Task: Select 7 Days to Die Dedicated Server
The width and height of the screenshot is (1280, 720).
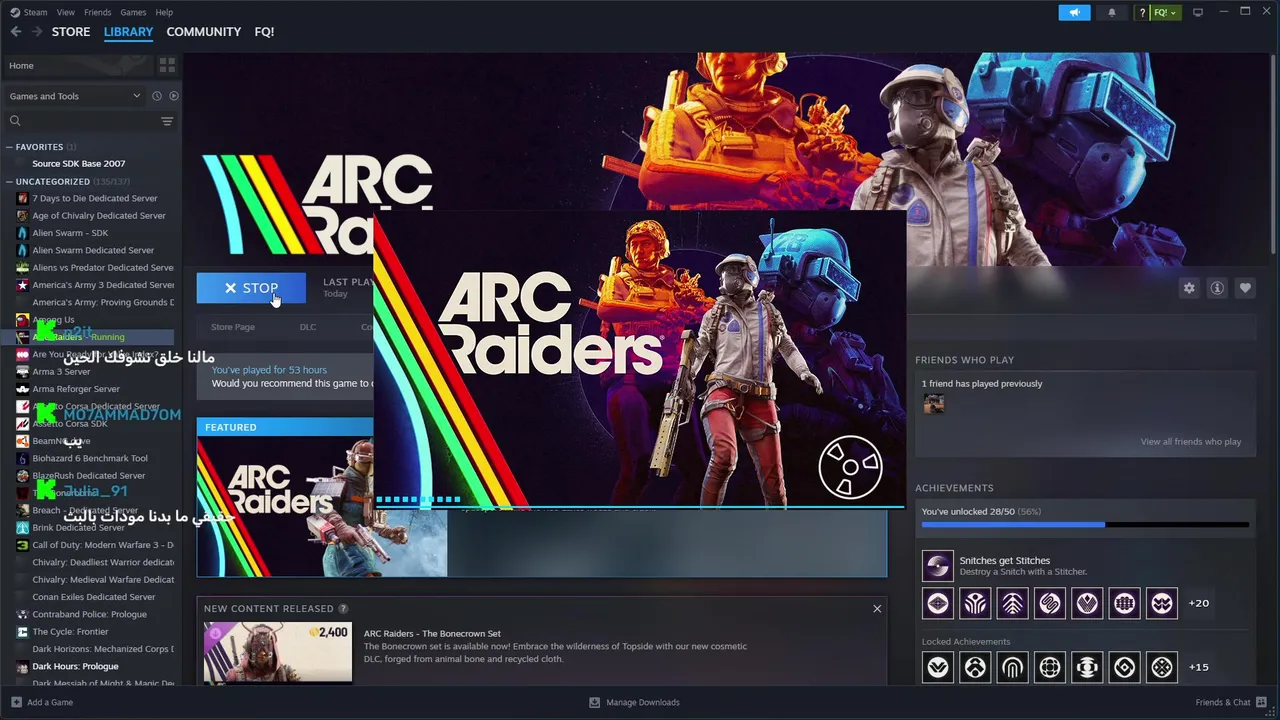Action: pyautogui.click(x=94, y=198)
